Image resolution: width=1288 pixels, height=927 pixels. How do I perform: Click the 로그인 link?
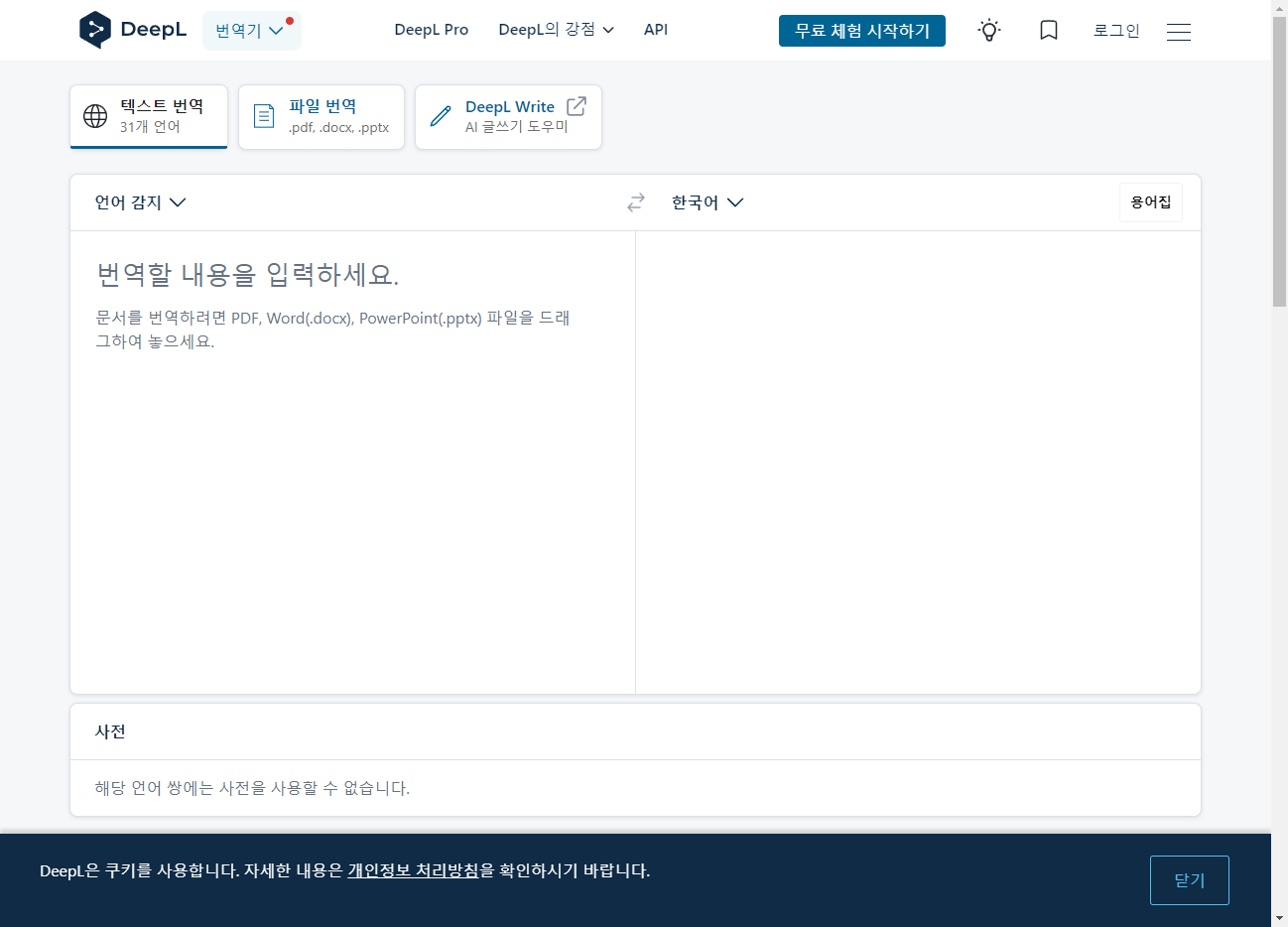(1116, 31)
